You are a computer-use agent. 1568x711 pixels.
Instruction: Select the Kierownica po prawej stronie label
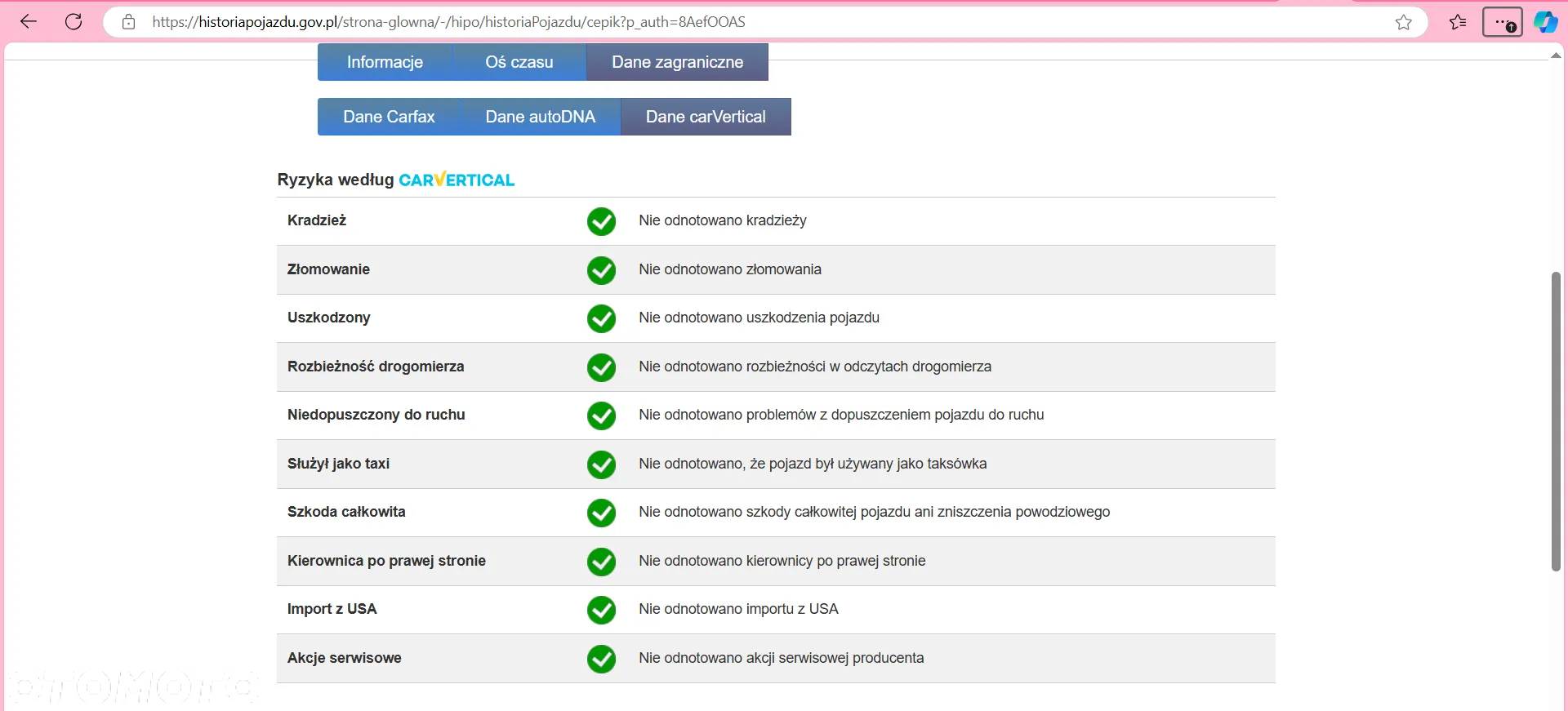click(386, 561)
